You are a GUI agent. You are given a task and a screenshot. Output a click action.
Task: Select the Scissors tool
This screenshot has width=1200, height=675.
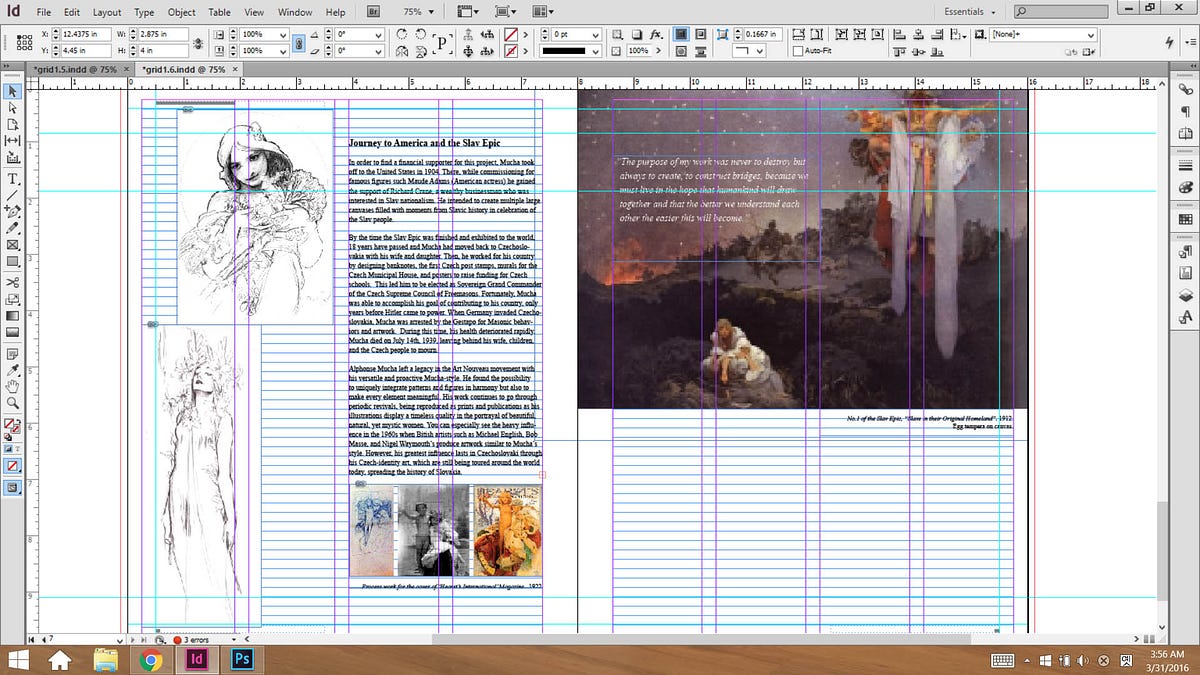[12, 283]
